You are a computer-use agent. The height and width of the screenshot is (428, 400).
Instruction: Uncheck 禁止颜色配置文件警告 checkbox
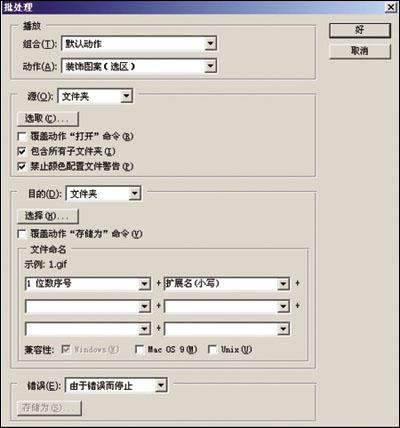coord(22,167)
